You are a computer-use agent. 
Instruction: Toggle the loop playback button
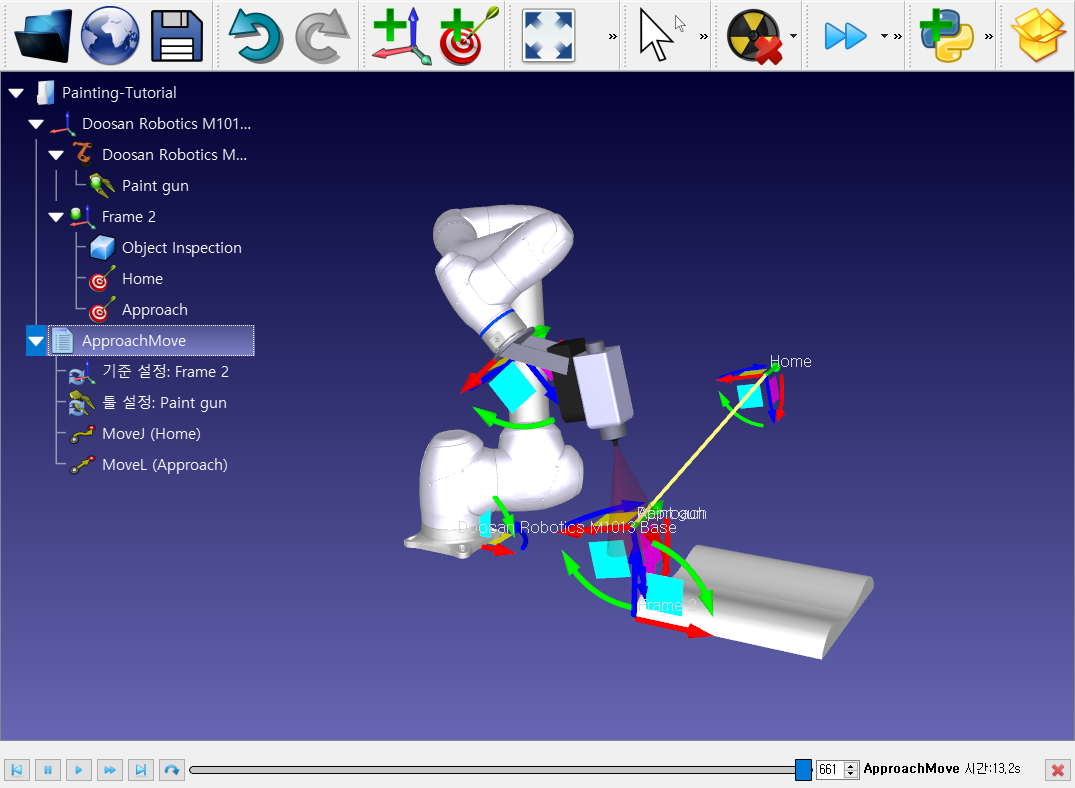click(172, 770)
